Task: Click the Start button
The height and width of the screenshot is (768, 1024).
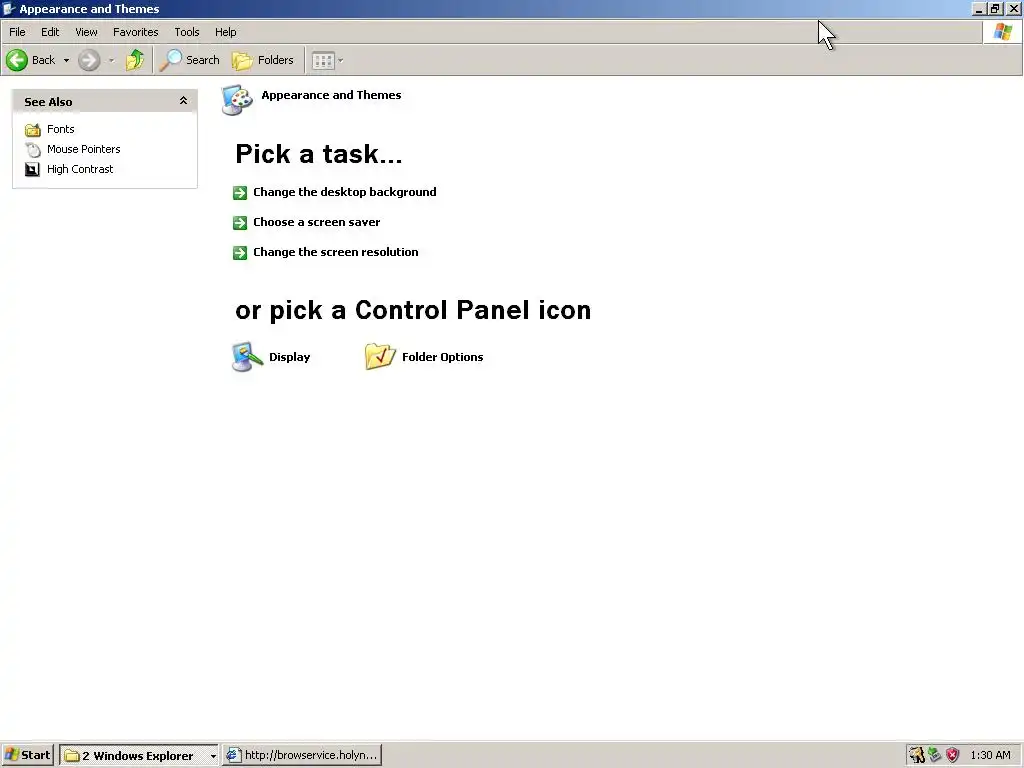Action: 27,755
